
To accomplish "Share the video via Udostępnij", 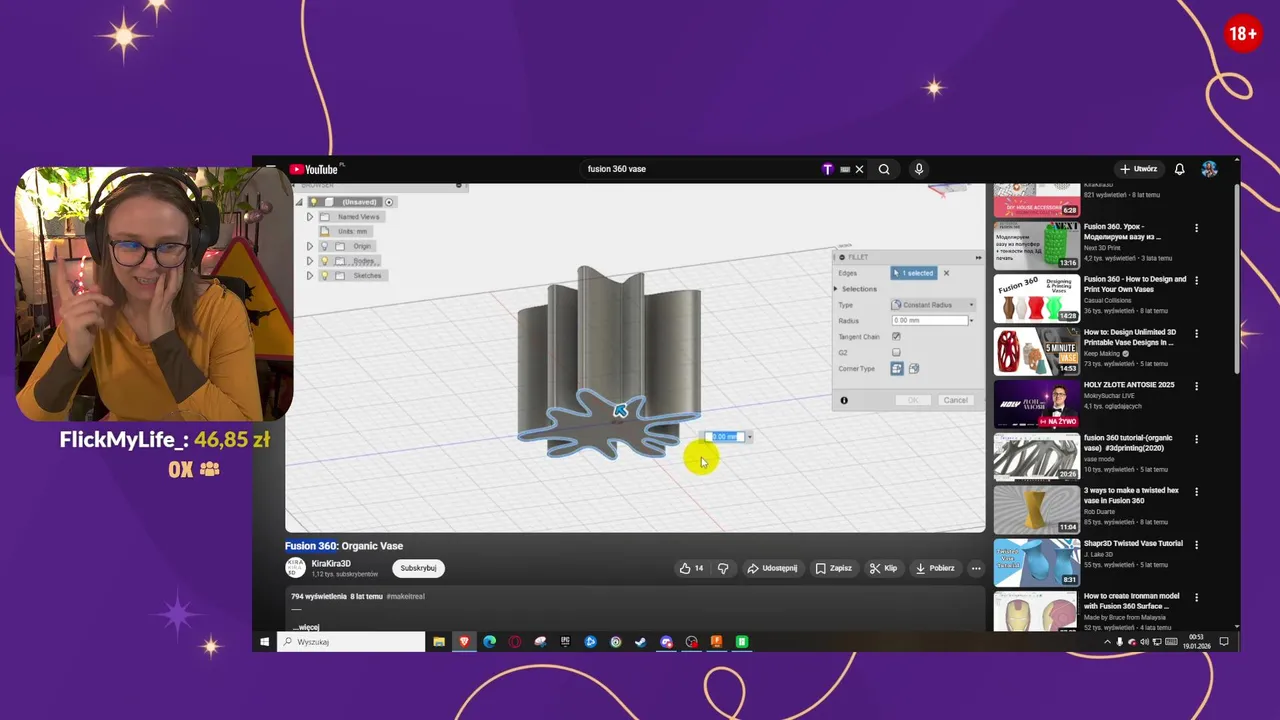I will 772,568.
